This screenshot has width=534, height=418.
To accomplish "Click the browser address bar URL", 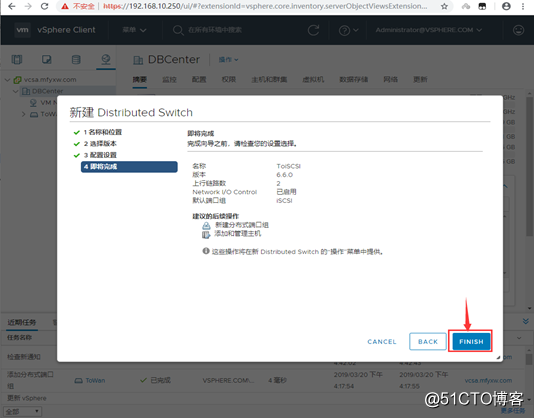I will click(x=265, y=6).
